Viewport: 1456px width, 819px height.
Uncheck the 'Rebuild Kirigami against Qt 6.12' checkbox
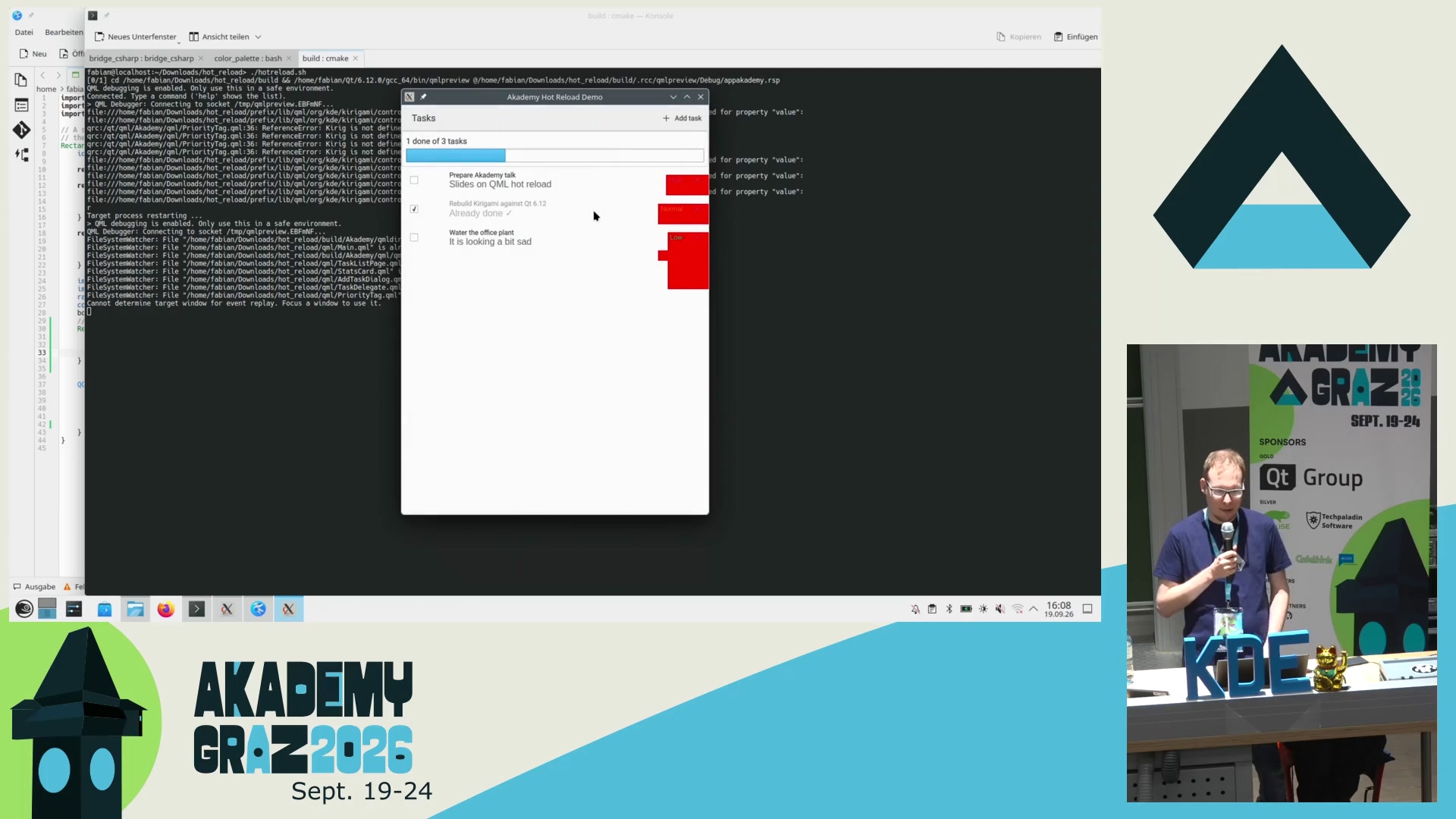coord(414,209)
